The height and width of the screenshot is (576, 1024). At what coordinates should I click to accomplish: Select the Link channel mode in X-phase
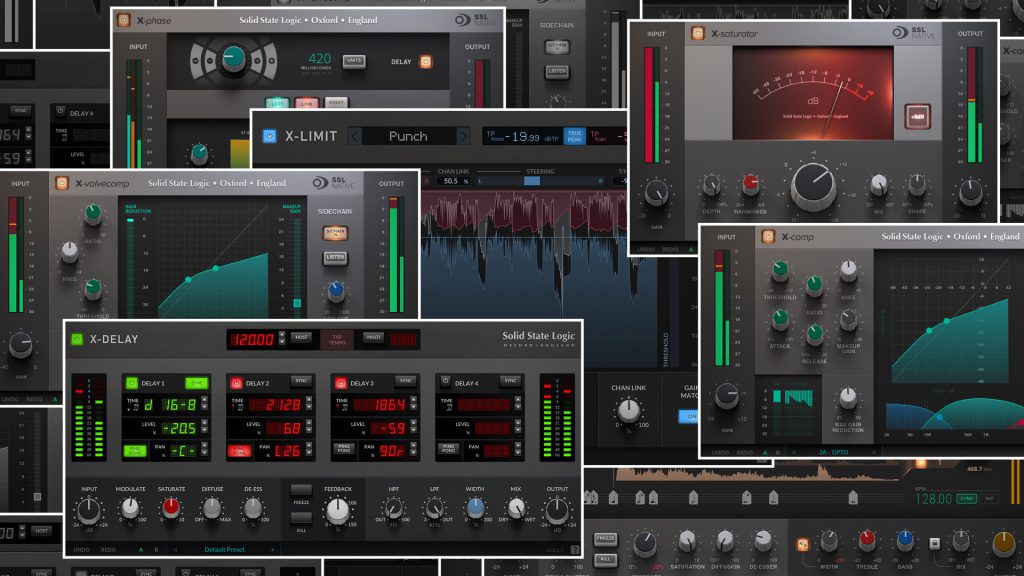[306, 103]
